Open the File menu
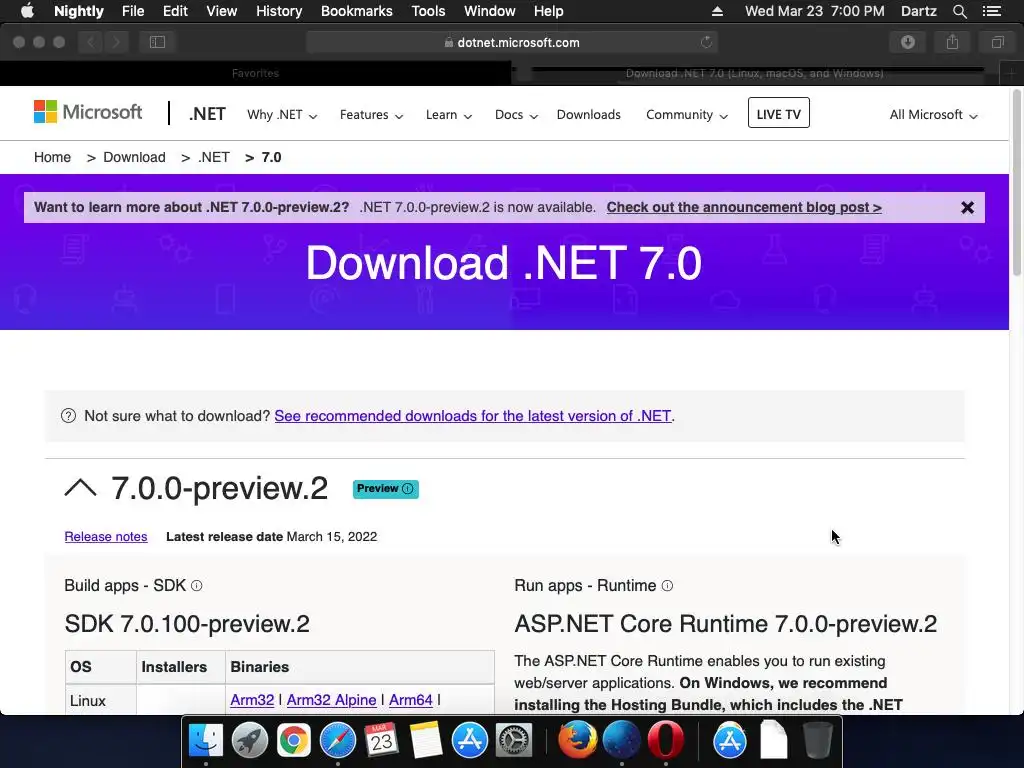 pos(133,11)
